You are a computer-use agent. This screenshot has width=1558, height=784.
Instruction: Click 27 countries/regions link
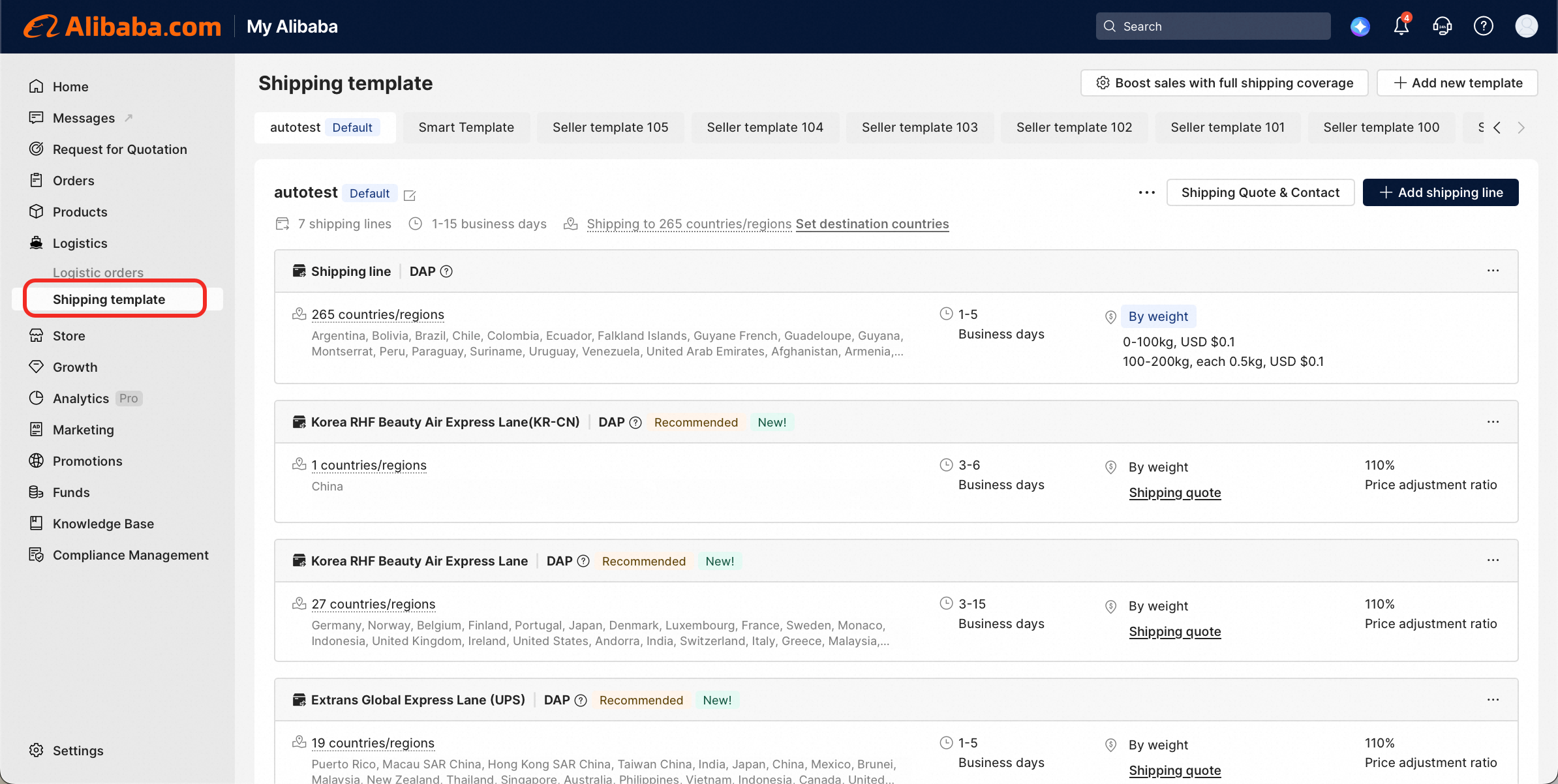(373, 604)
